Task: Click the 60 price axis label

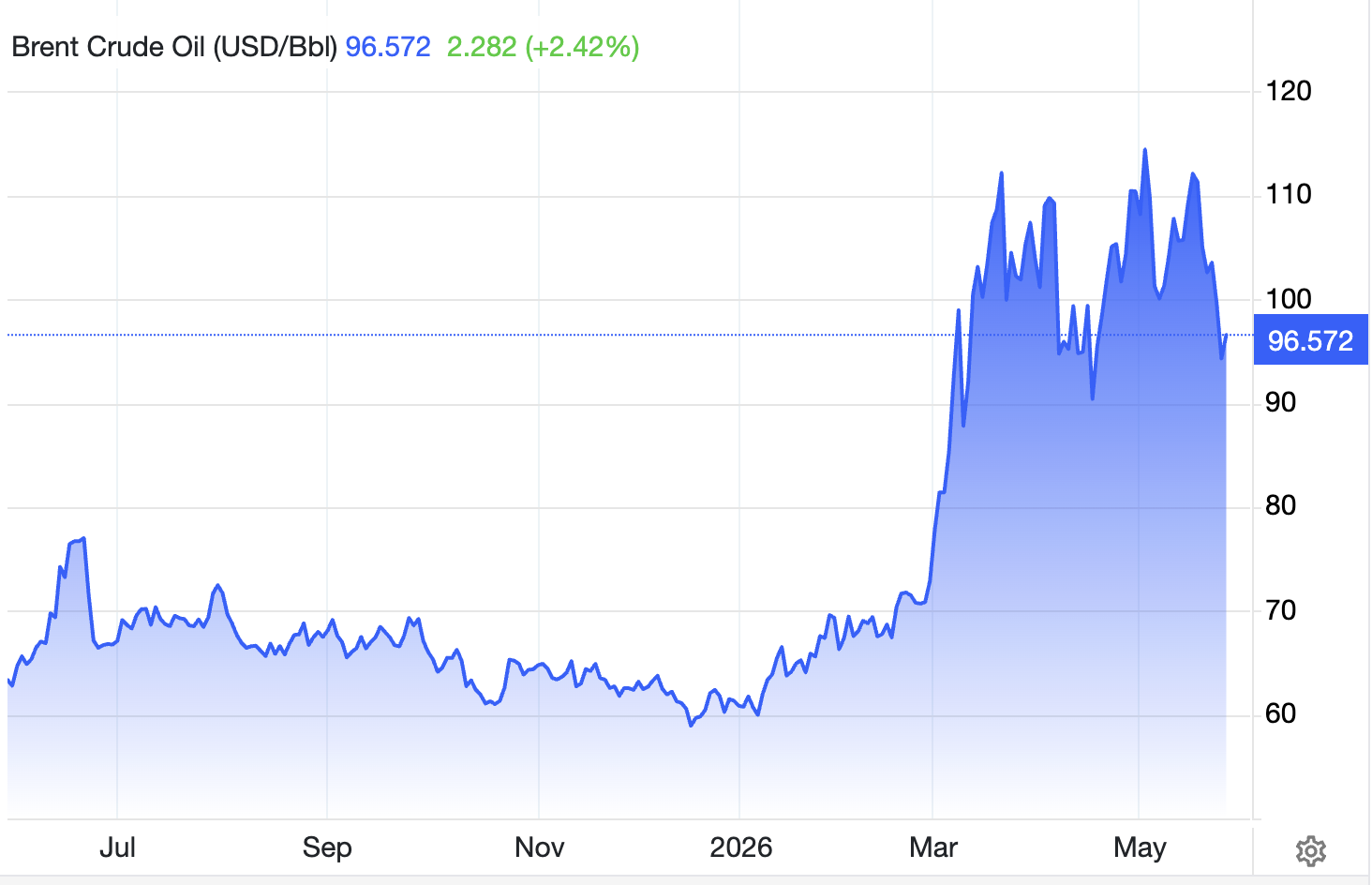Action: 1281,714
